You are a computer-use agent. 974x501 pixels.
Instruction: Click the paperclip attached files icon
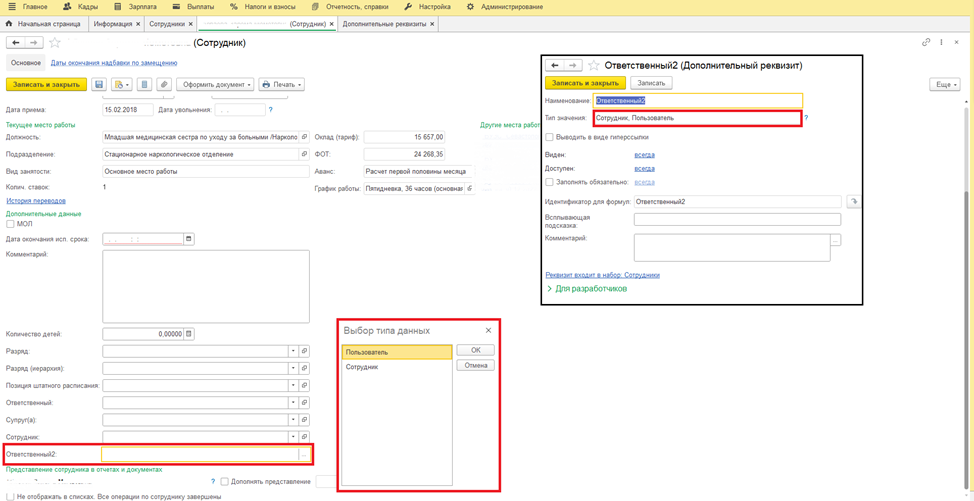[x=164, y=84]
